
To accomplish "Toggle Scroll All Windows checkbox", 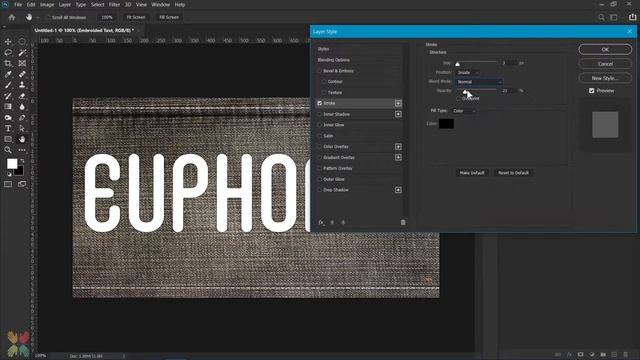I will coord(48,18).
